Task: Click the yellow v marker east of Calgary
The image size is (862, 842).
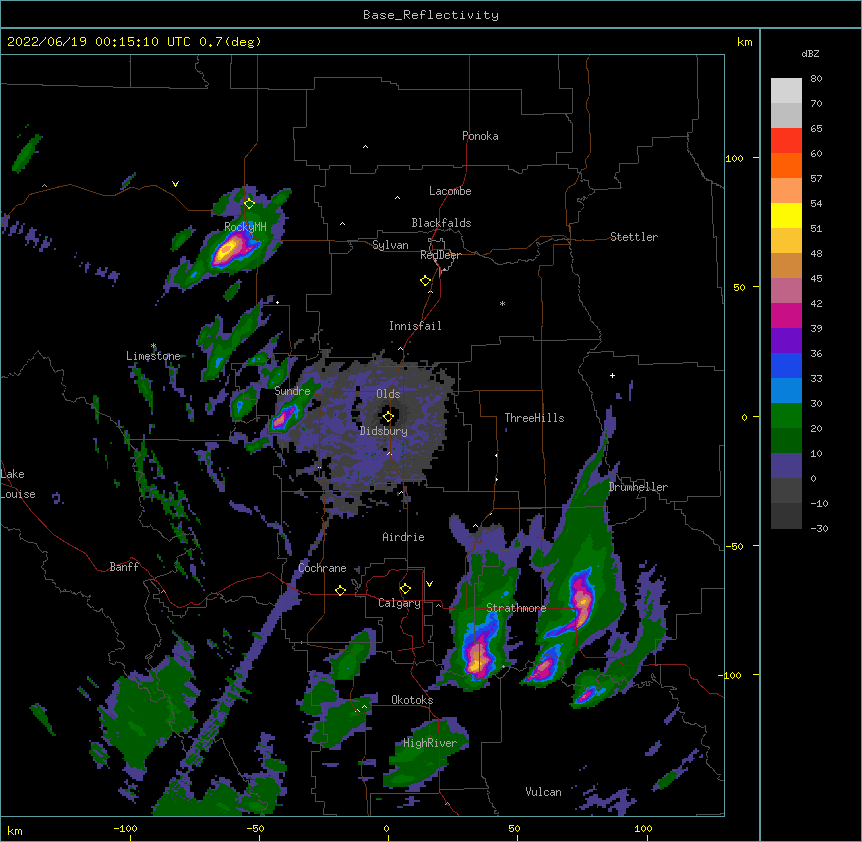Action: click(x=429, y=584)
